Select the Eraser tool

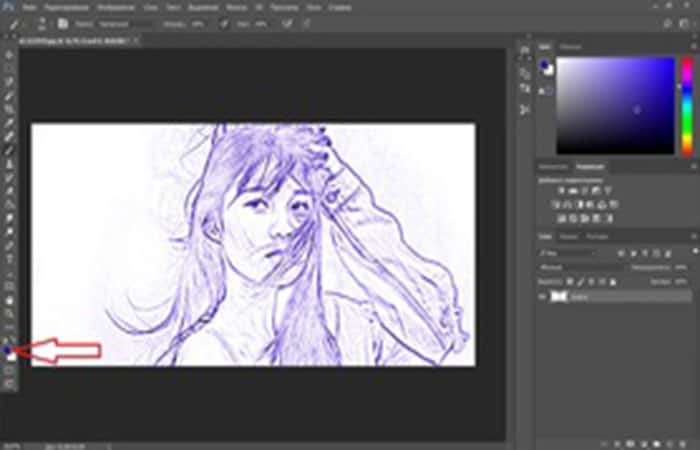9,191
